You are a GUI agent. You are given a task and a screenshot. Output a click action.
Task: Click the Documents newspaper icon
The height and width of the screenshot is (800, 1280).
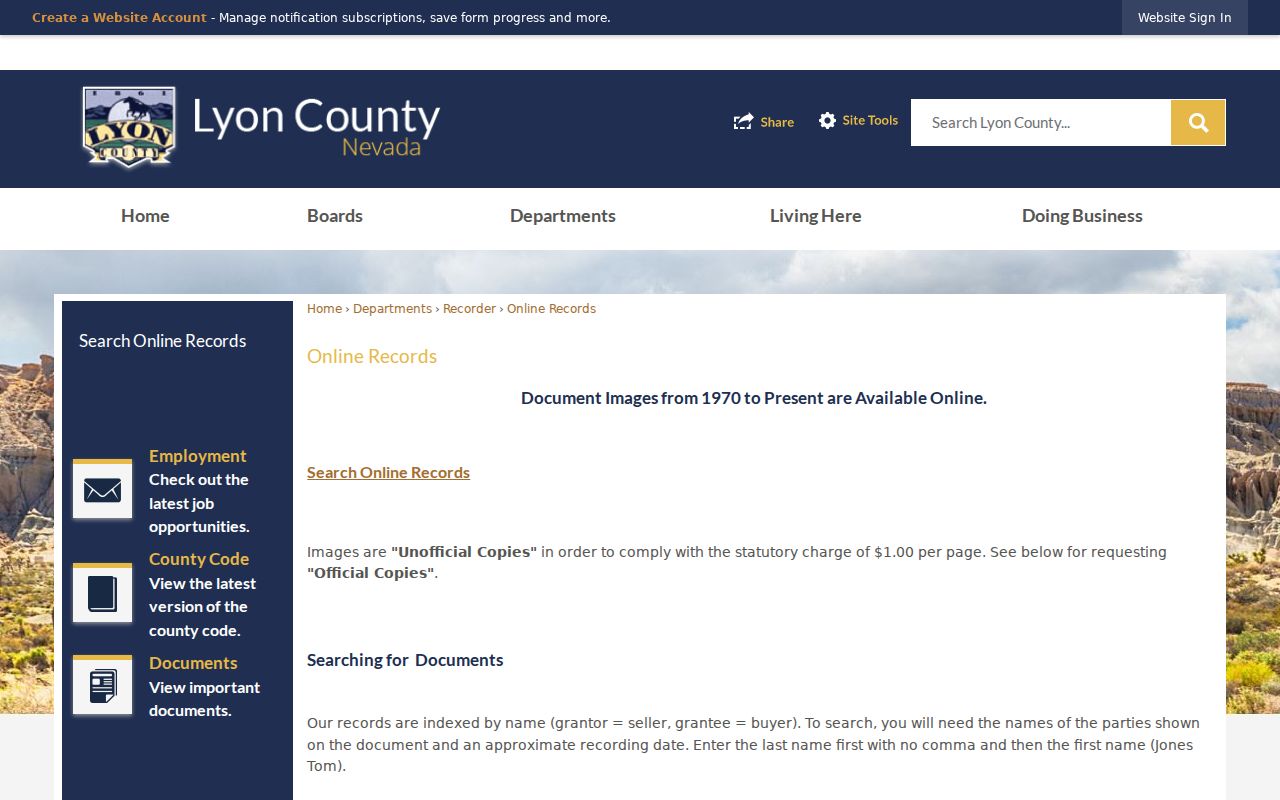102,685
